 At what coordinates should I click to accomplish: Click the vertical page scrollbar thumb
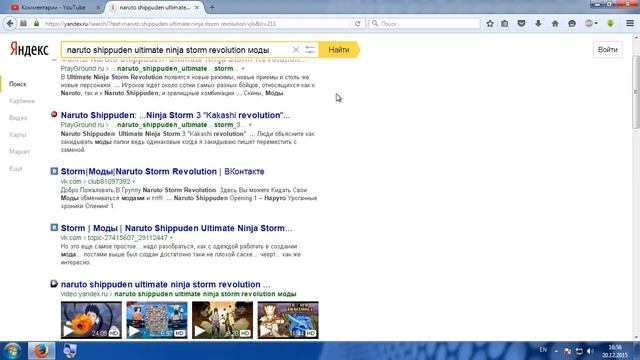[x=636, y=92]
